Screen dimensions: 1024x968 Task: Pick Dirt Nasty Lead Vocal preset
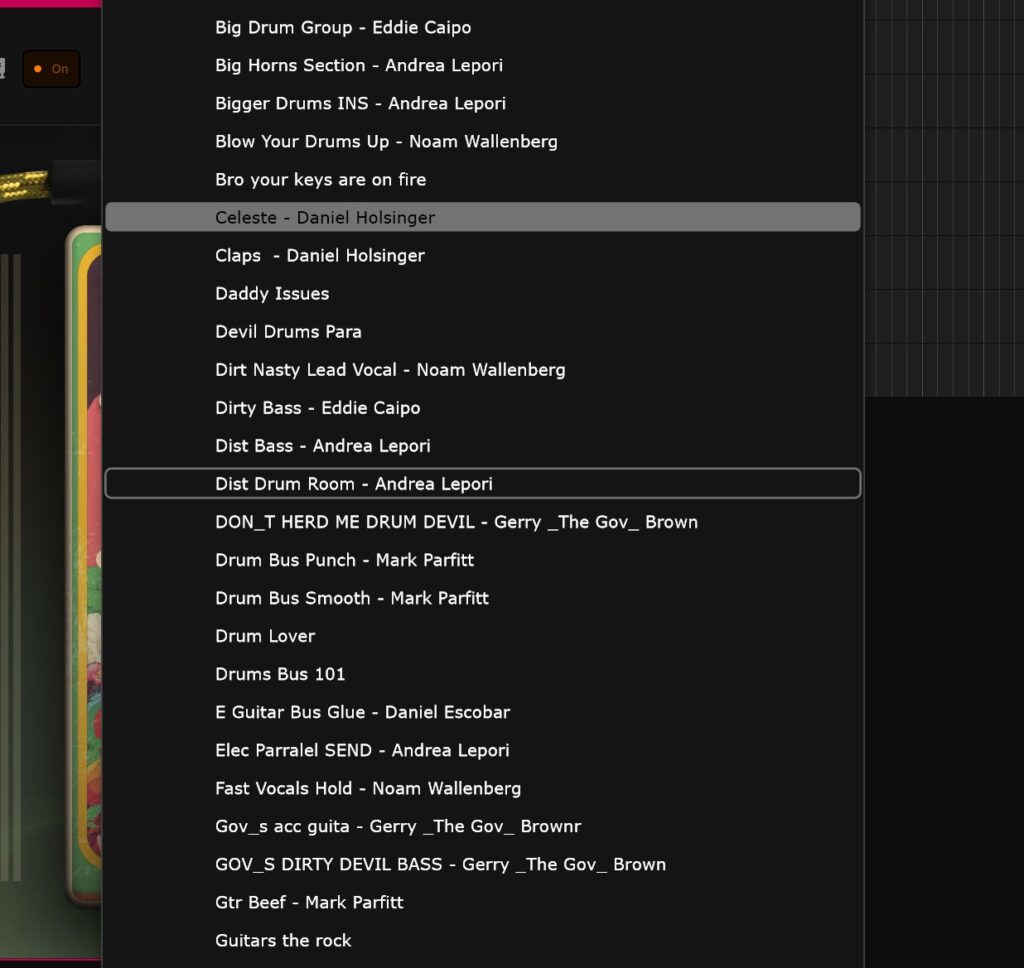[x=390, y=370]
